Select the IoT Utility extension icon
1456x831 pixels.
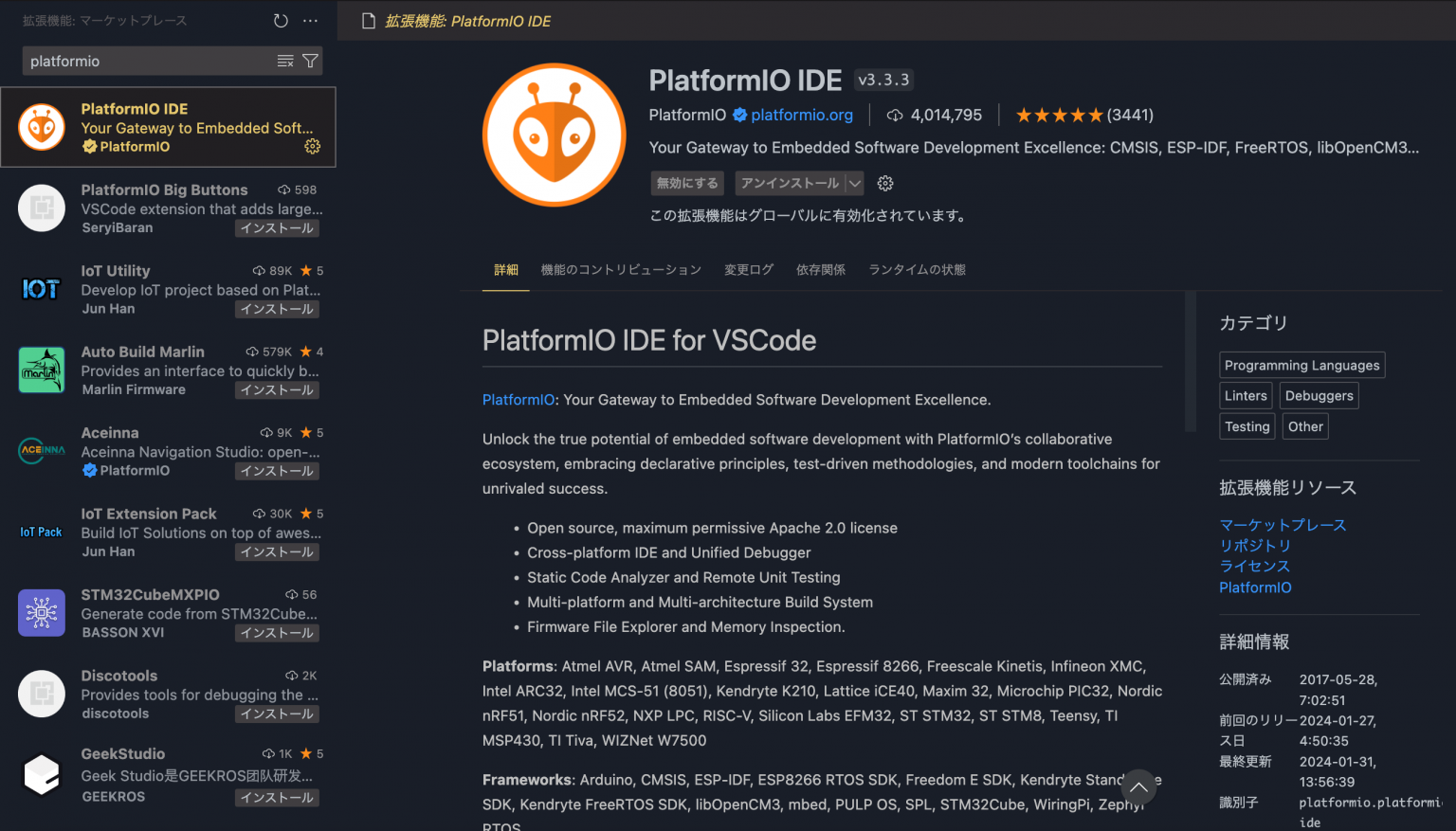pos(41,289)
